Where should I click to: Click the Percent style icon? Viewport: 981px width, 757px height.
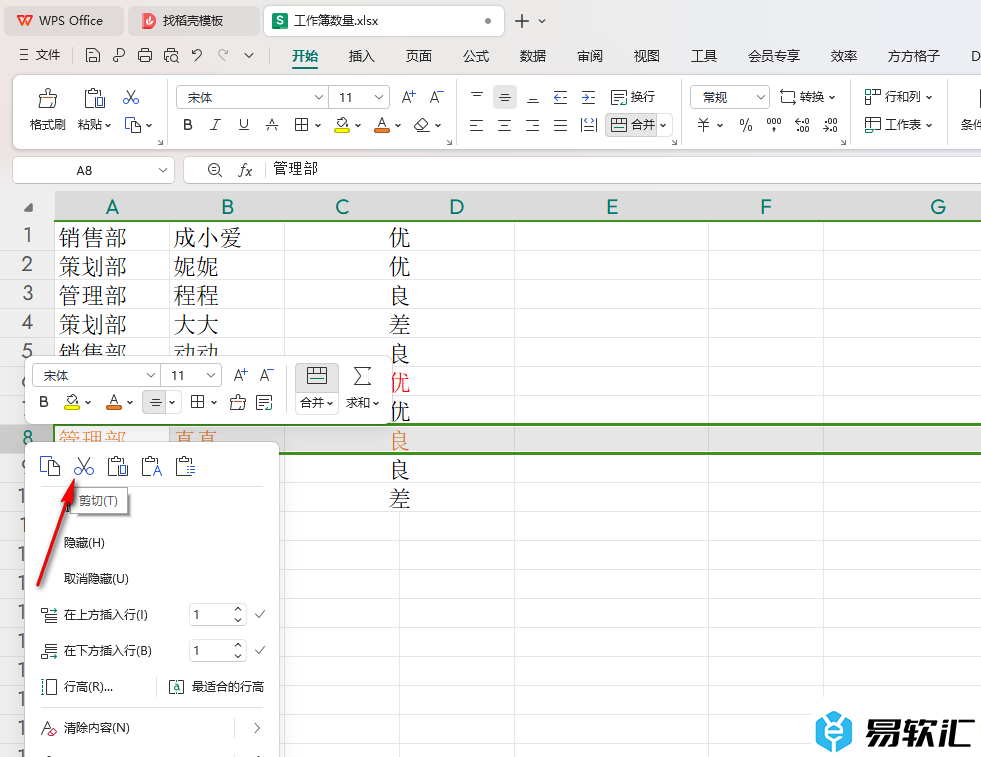[746, 125]
